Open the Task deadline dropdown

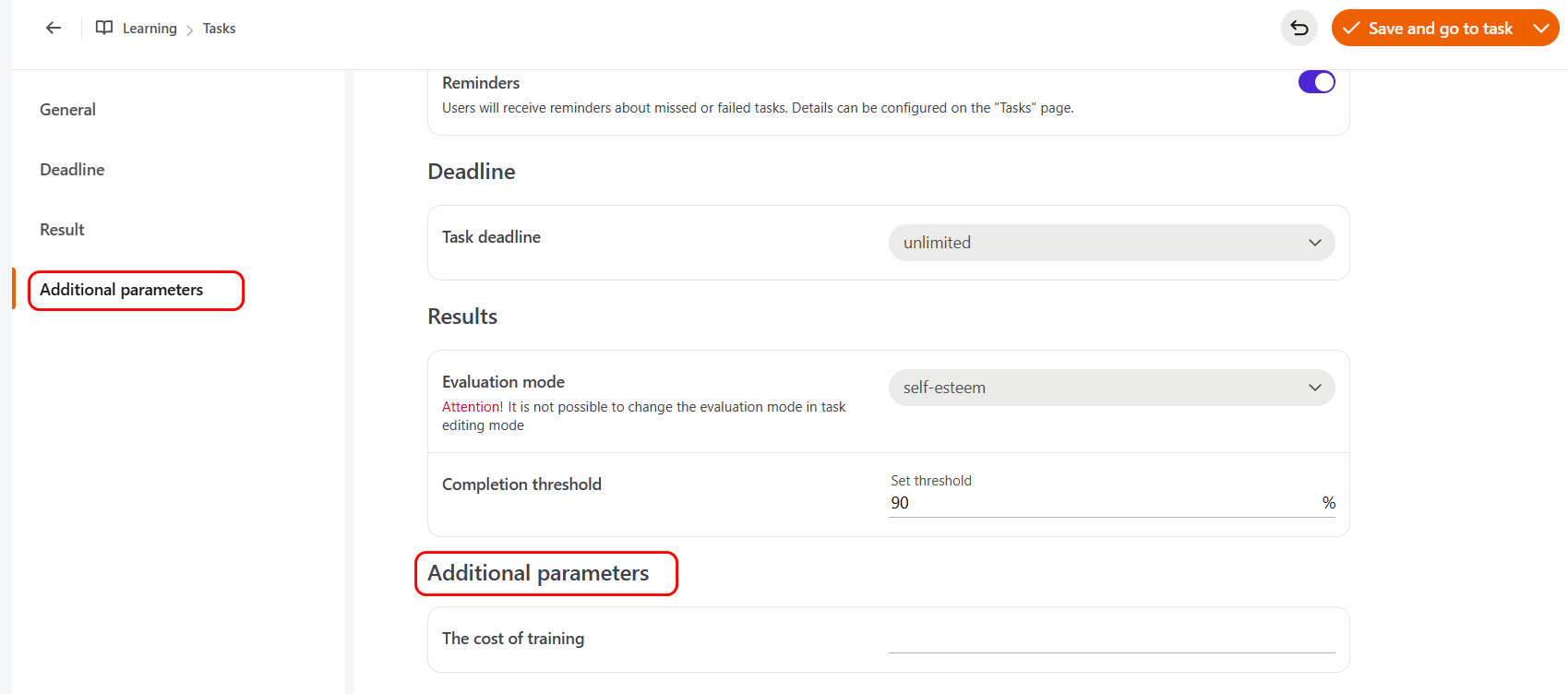click(1111, 243)
